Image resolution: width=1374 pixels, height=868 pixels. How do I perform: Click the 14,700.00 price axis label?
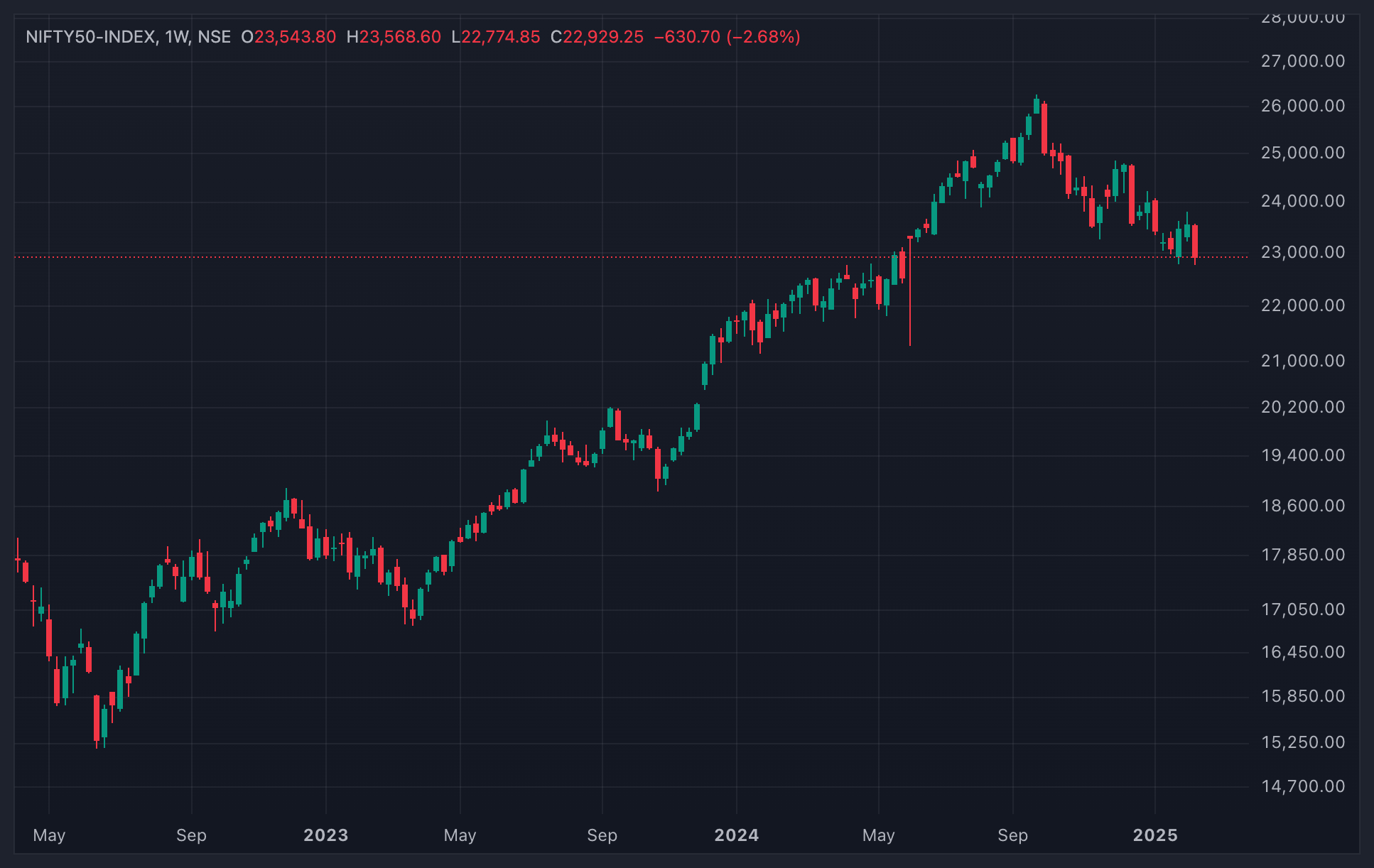coord(1303,787)
